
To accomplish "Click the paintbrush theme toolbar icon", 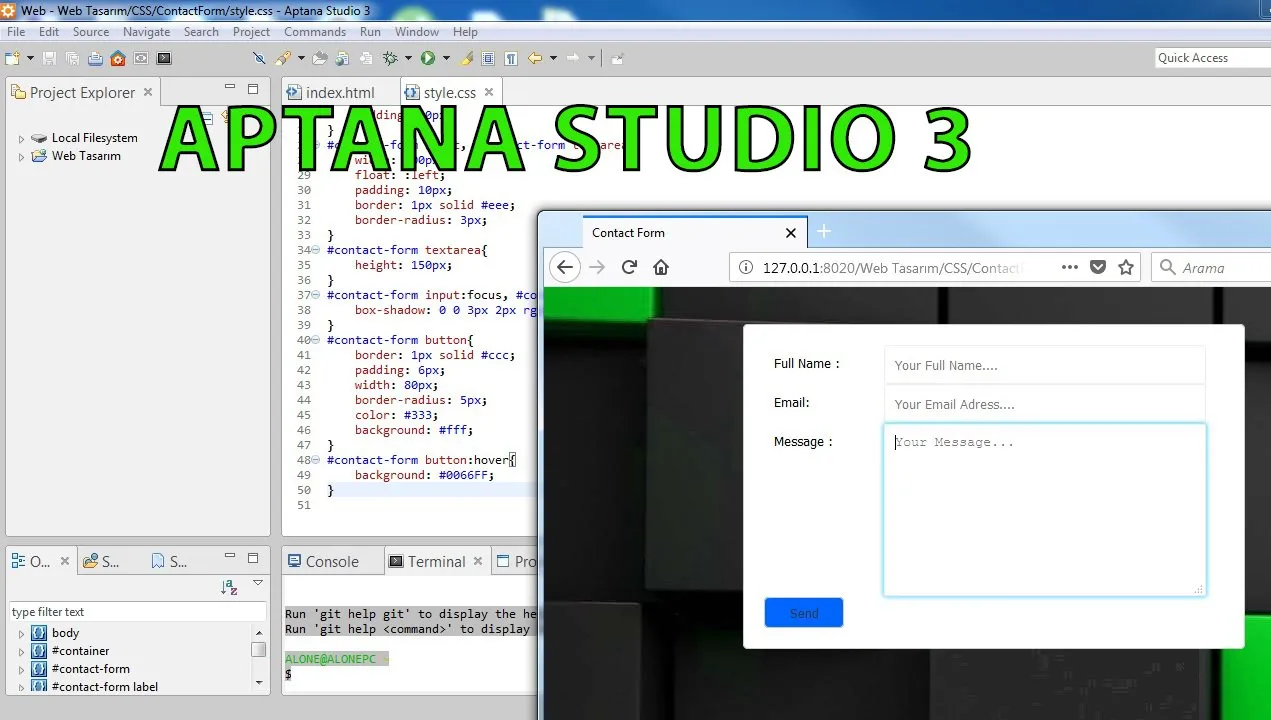I will click(284, 59).
